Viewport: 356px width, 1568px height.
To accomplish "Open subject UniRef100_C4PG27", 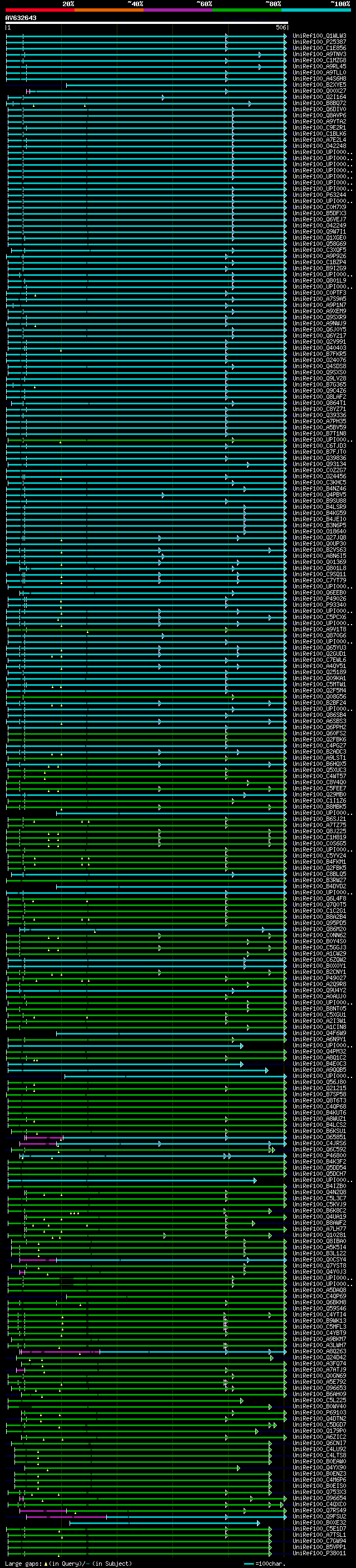I will [x=319, y=745].
